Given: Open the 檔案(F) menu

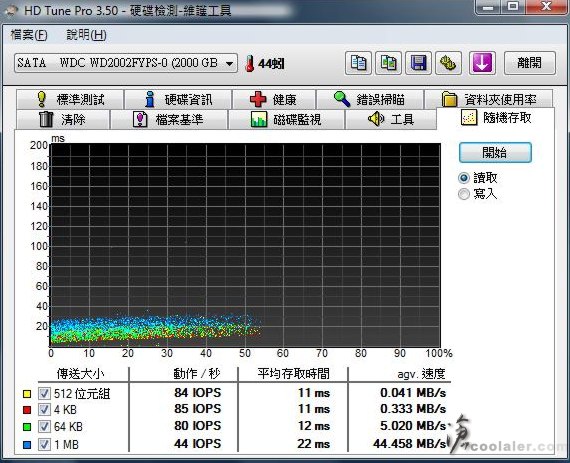Looking at the screenshot, I should (x=29, y=35).
